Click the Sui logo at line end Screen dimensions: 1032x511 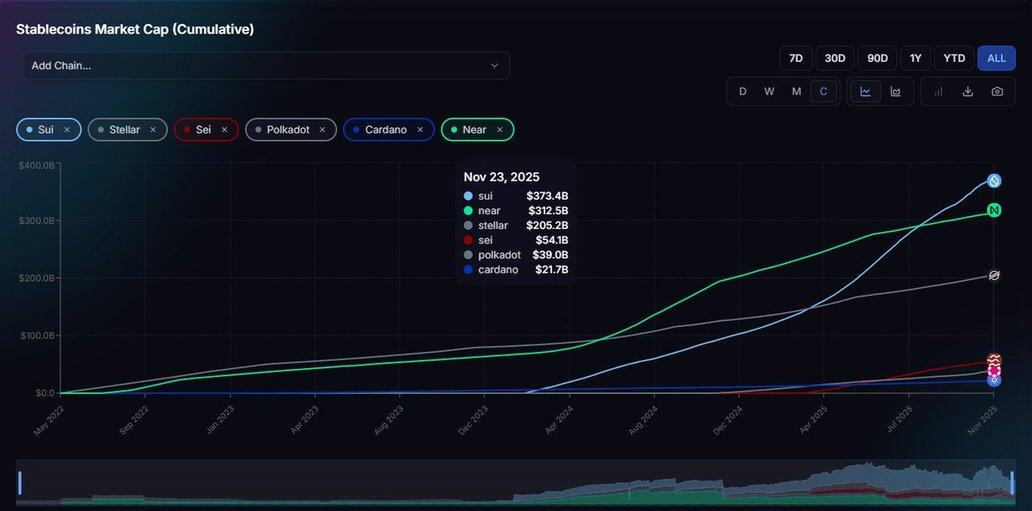(994, 181)
